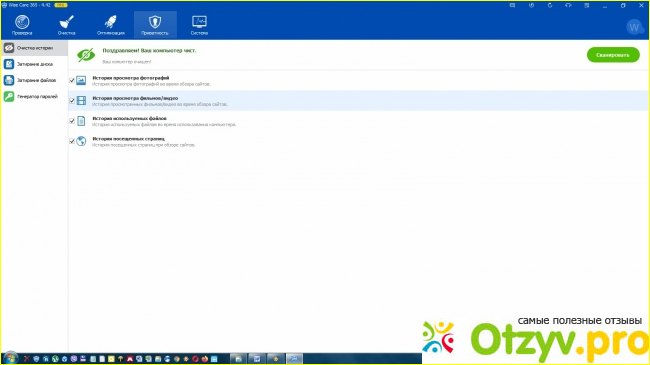Viewport: 650px width, 365px height.
Task: Open the Проверка (PC Checkup) section
Action: pyautogui.click(x=22, y=25)
